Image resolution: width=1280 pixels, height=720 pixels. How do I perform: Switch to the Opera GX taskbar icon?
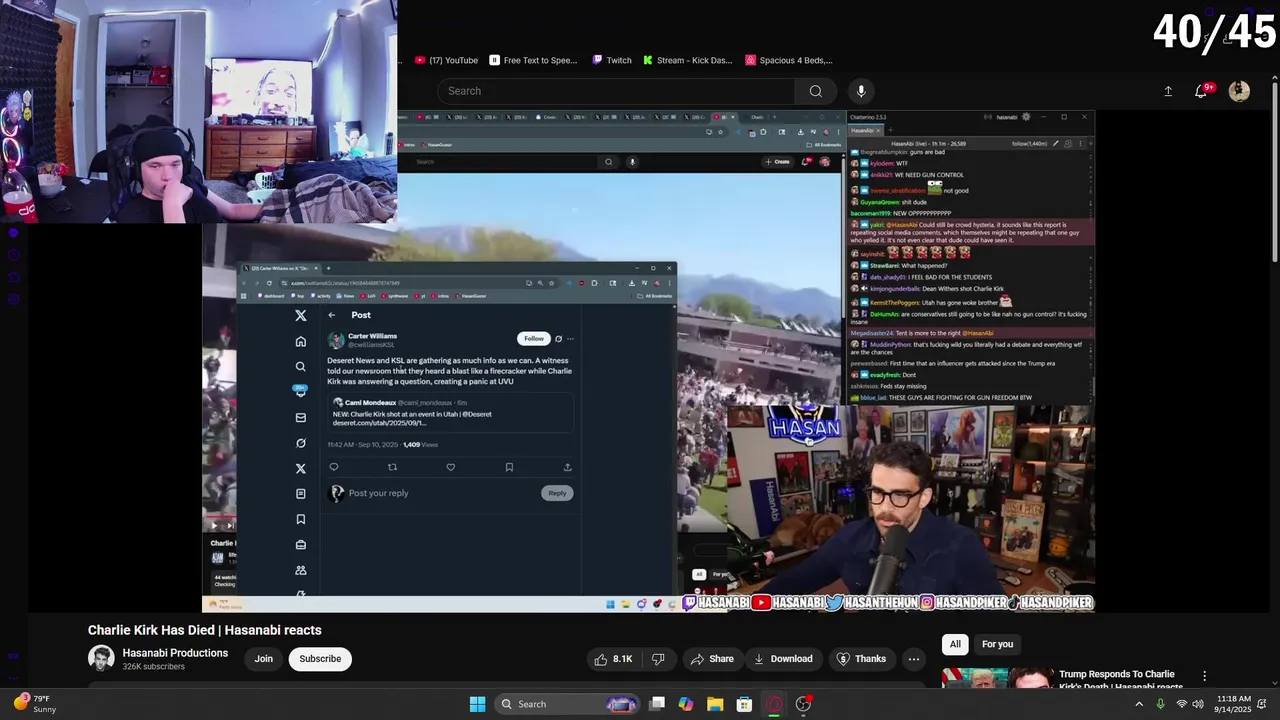coord(773,704)
